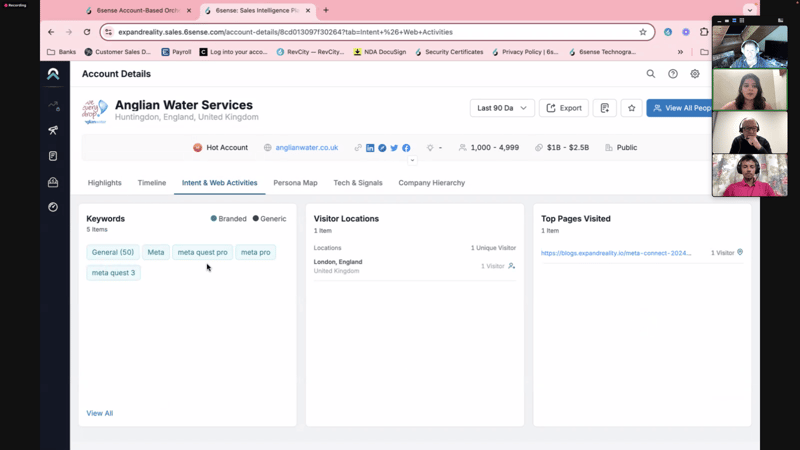Click the search magnifier icon
This screenshot has width=800, height=450.
coord(651,74)
